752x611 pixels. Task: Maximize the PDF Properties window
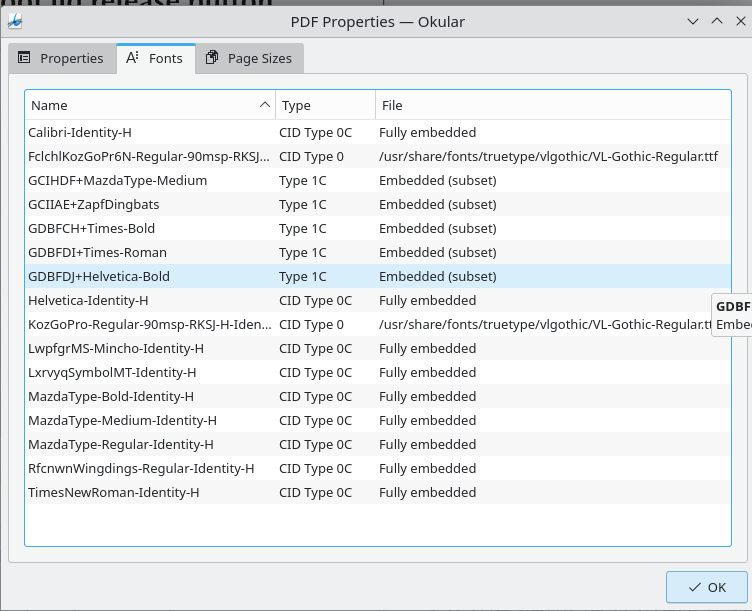click(717, 21)
